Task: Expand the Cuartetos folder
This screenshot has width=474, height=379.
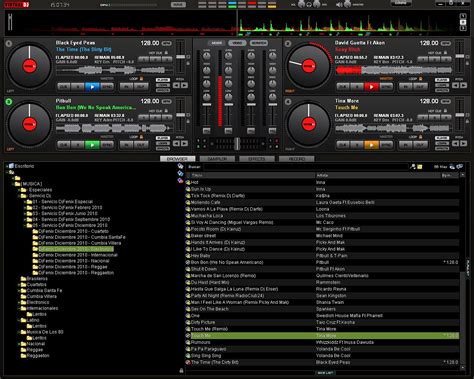Action: coord(19,285)
